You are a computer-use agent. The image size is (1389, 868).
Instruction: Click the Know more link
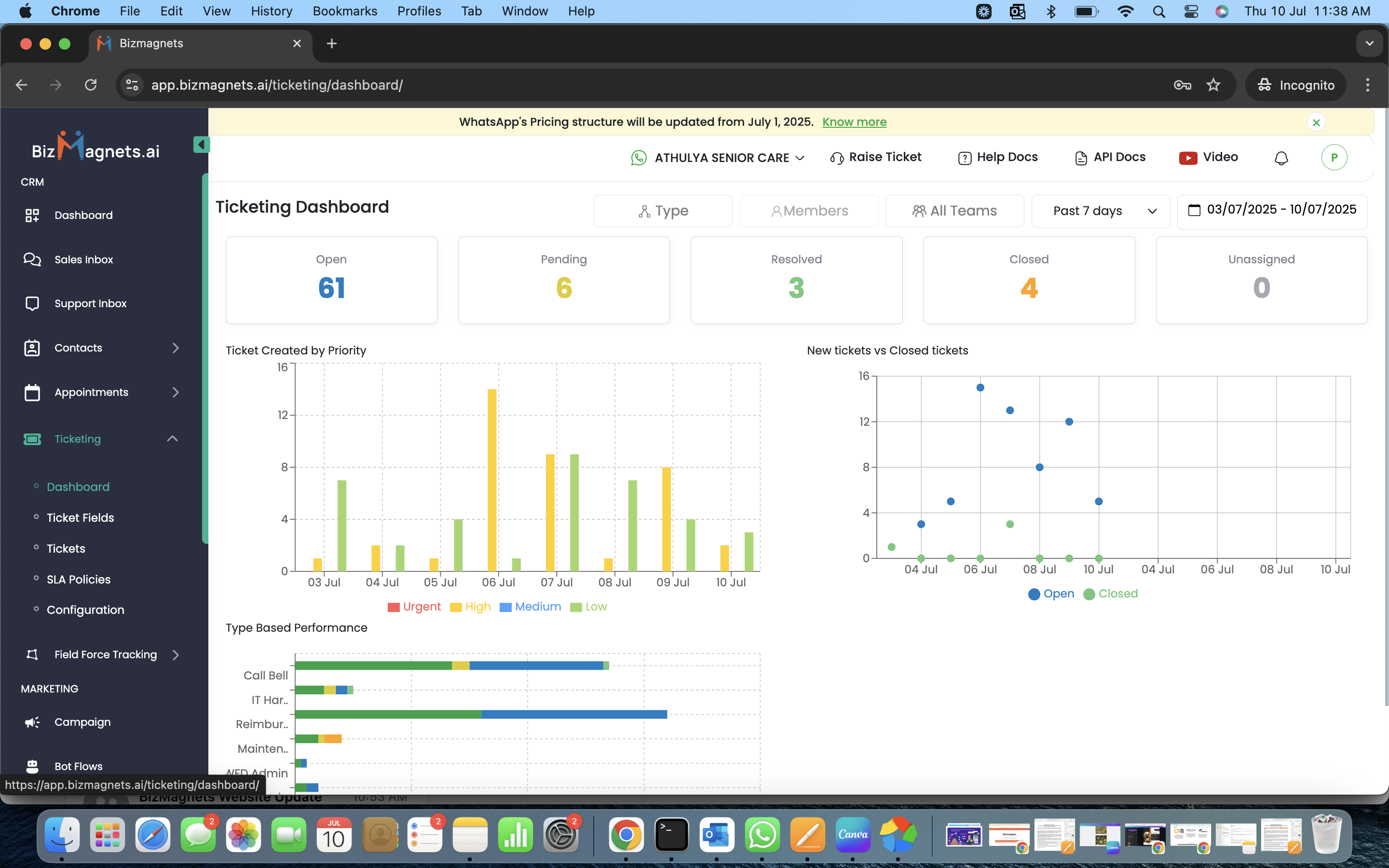pos(854,122)
